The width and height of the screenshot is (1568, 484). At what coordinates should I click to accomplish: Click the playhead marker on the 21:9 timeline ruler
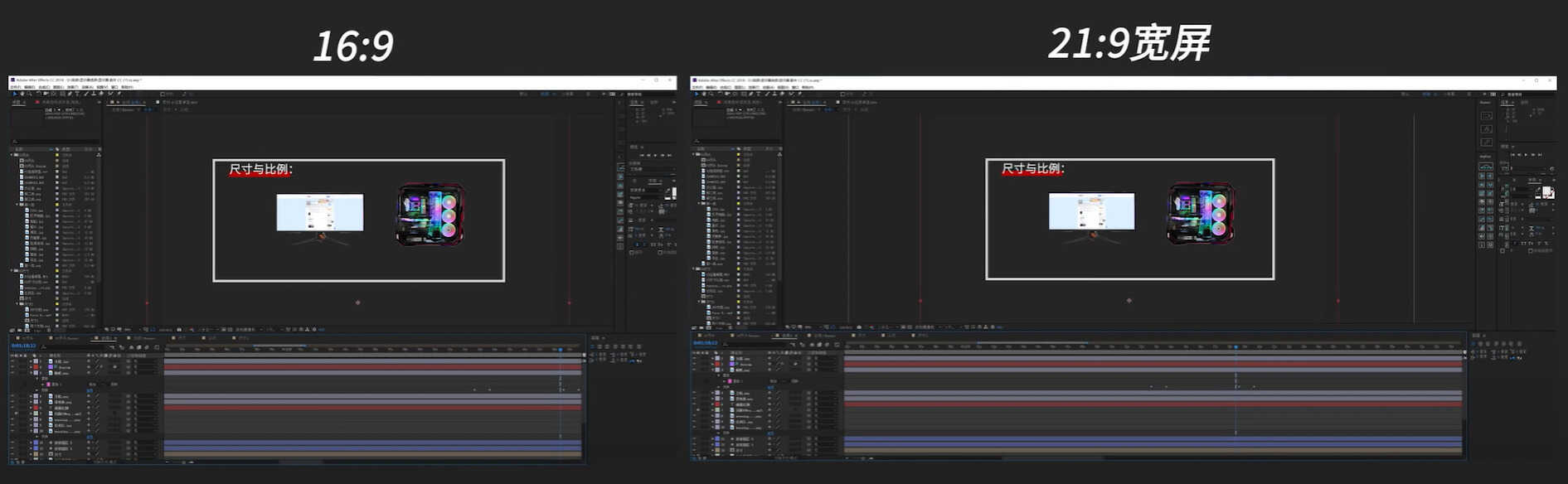pyautogui.click(x=1235, y=346)
